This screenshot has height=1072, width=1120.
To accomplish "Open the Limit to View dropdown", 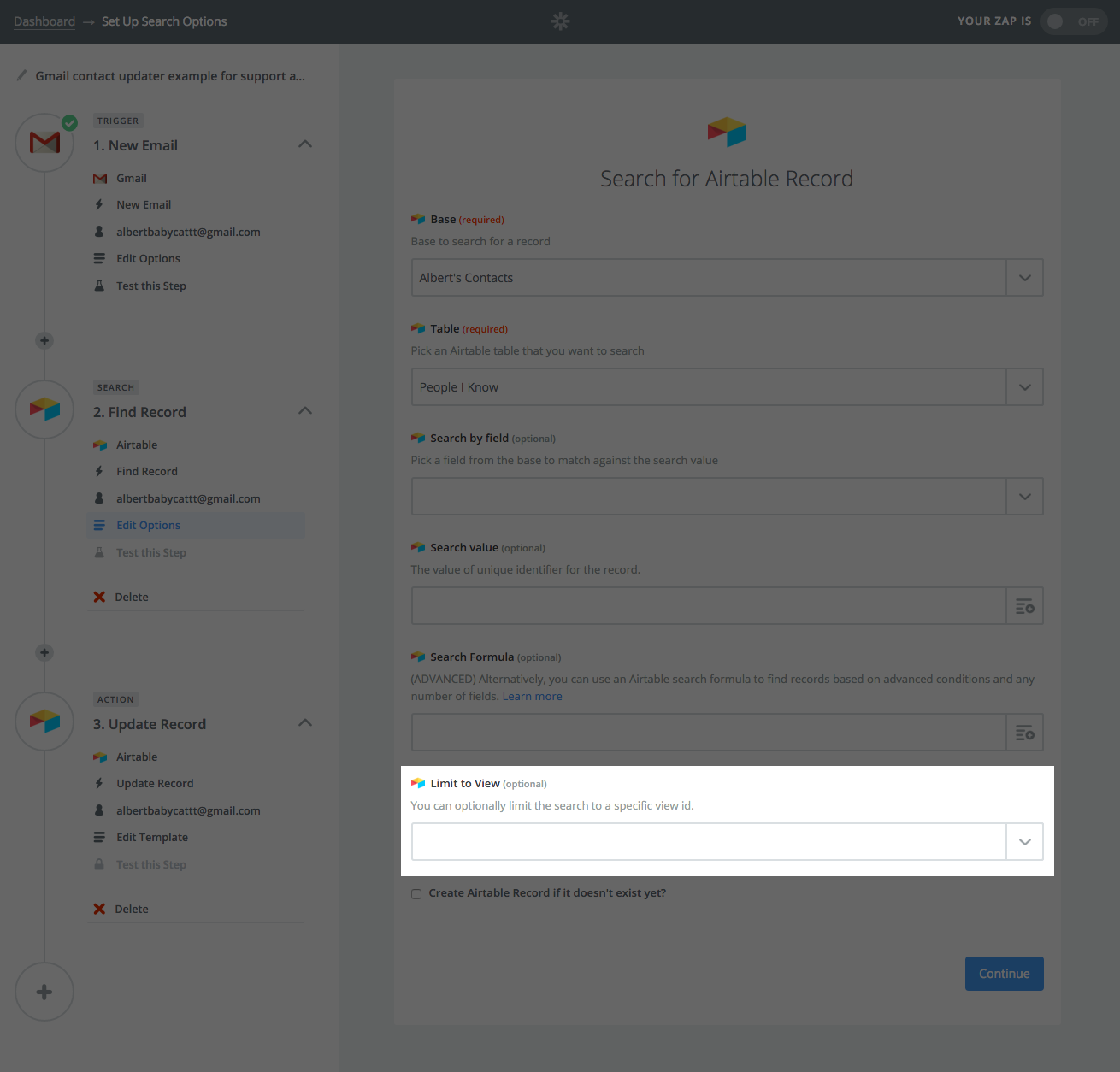I will pyautogui.click(x=727, y=842).
